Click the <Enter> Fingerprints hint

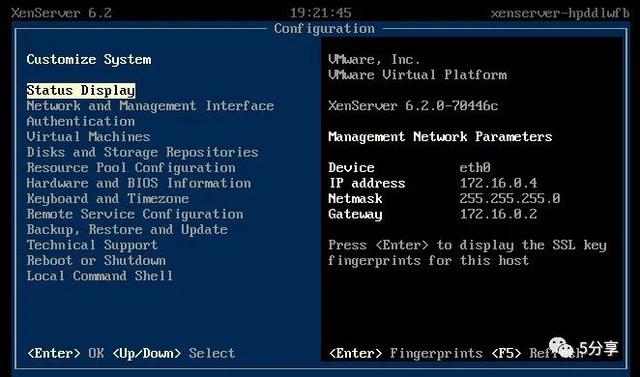pyautogui.click(x=406, y=353)
